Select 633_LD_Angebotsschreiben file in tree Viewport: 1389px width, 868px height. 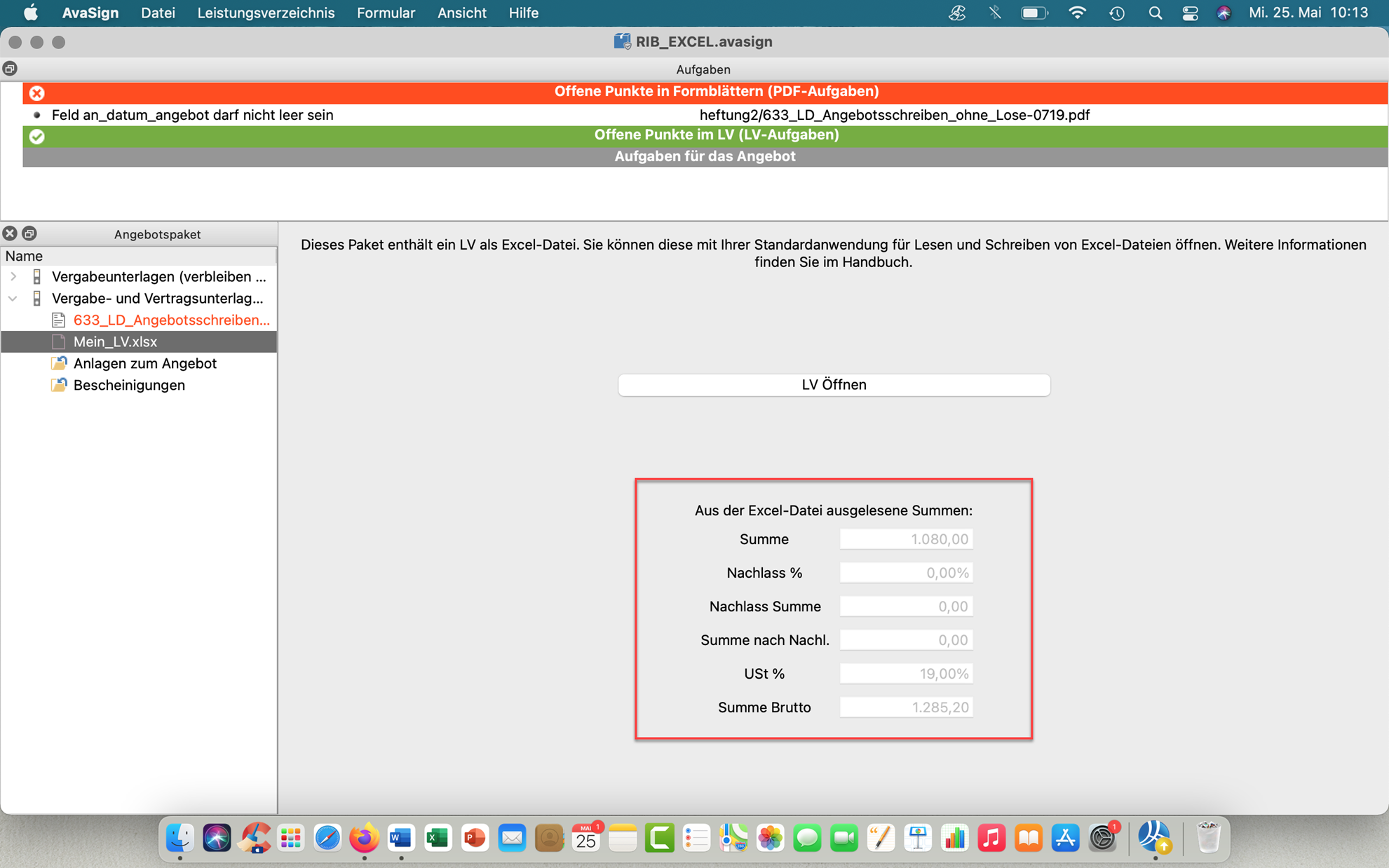pyautogui.click(x=171, y=320)
